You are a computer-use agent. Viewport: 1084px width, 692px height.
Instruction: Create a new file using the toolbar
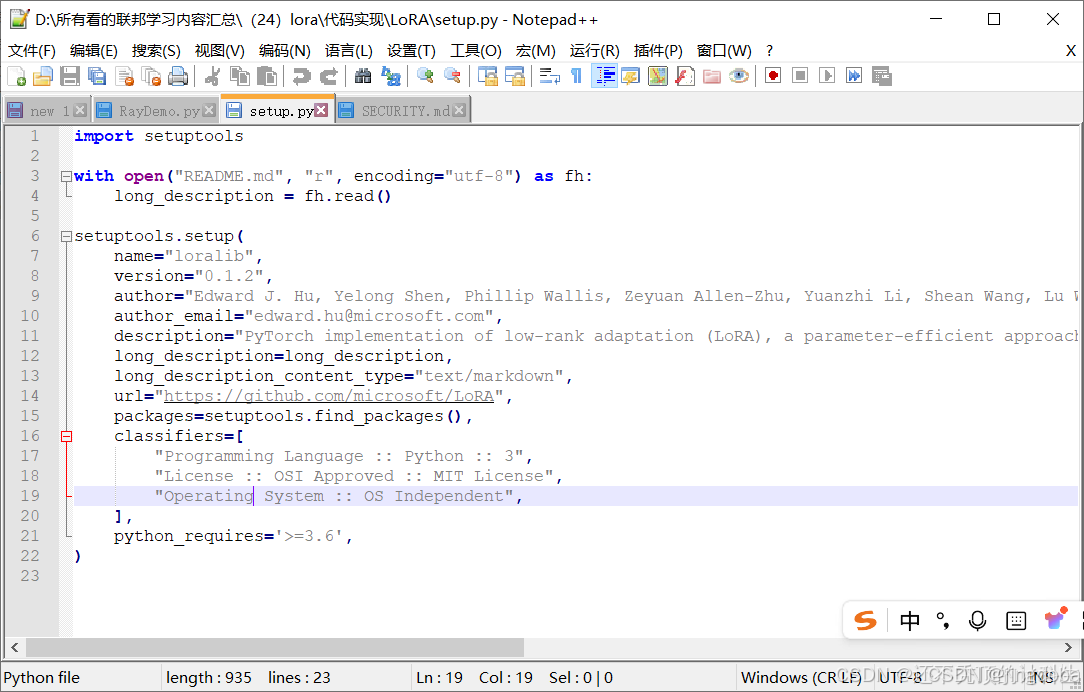pyautogui.click(x=17, y=75)
